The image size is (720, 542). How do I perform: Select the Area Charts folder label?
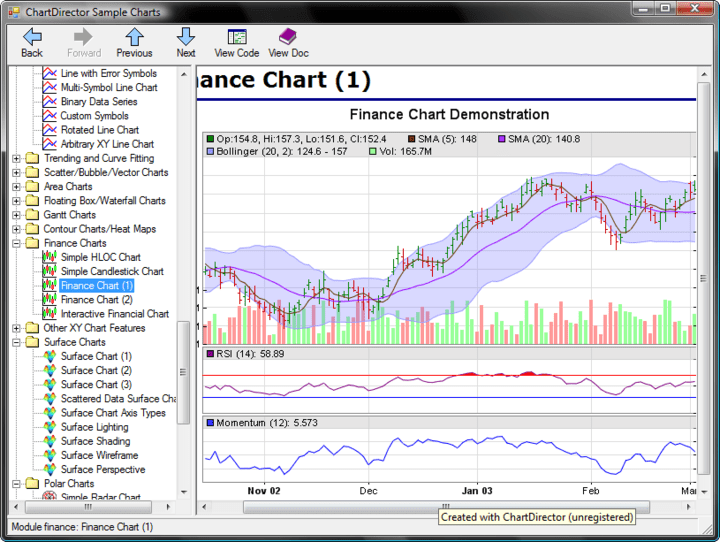[68, 186]
